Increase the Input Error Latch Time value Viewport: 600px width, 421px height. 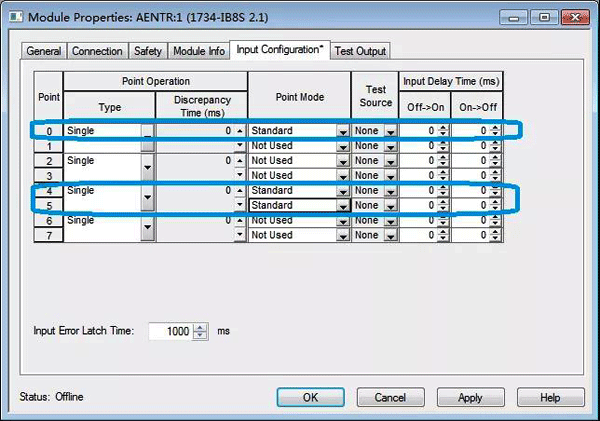[200, 326]
